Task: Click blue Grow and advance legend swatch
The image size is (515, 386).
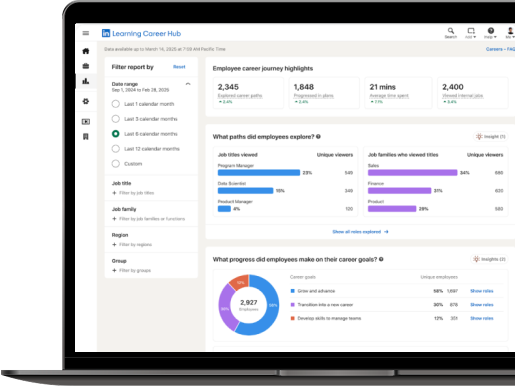Action: pyautogui.click(x=292, y=291)
